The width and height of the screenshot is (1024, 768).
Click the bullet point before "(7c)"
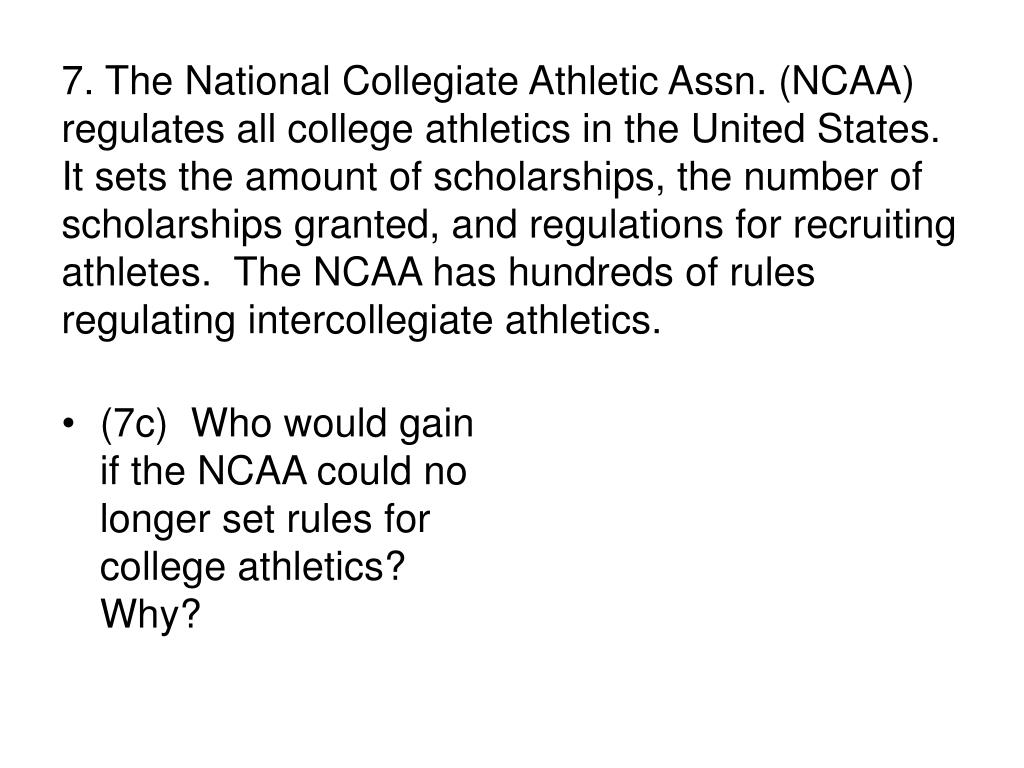click(68, 424)
